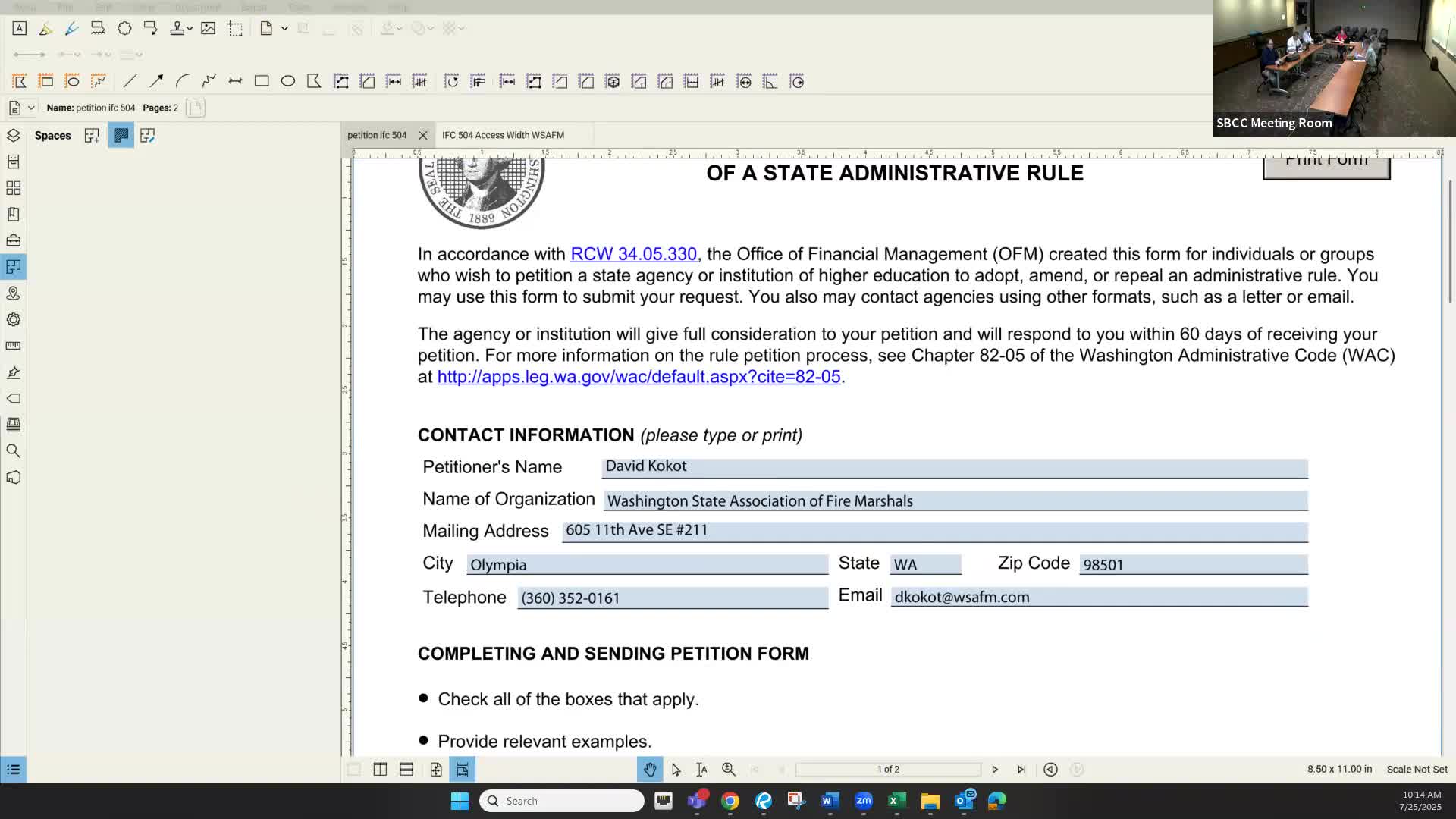Click the Scale Not Set status

[1417, 770]
